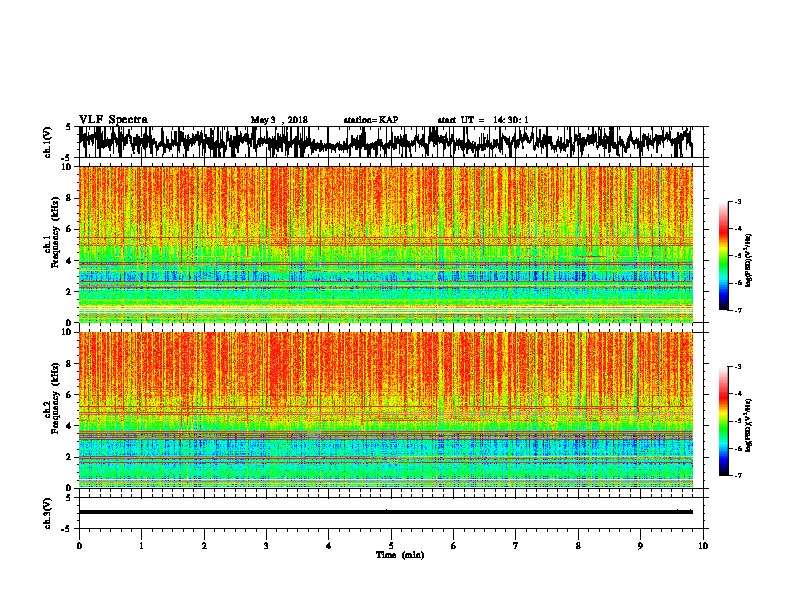Click the "start UT = 14:30:1" header text
Image resolution: width=792 pixels, height=612 pixels.
pos(483,120)
